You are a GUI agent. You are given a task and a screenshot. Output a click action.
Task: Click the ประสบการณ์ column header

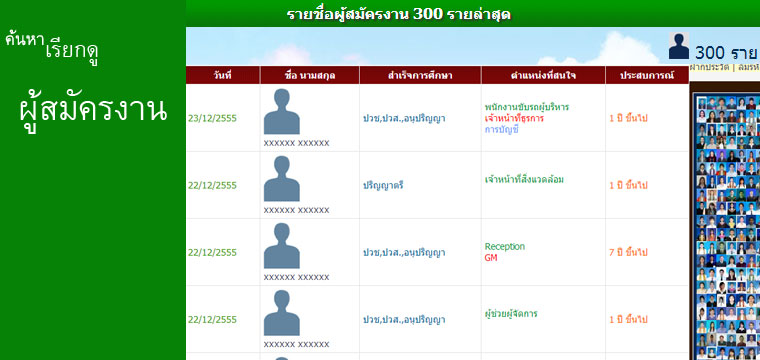click(647, 76)
